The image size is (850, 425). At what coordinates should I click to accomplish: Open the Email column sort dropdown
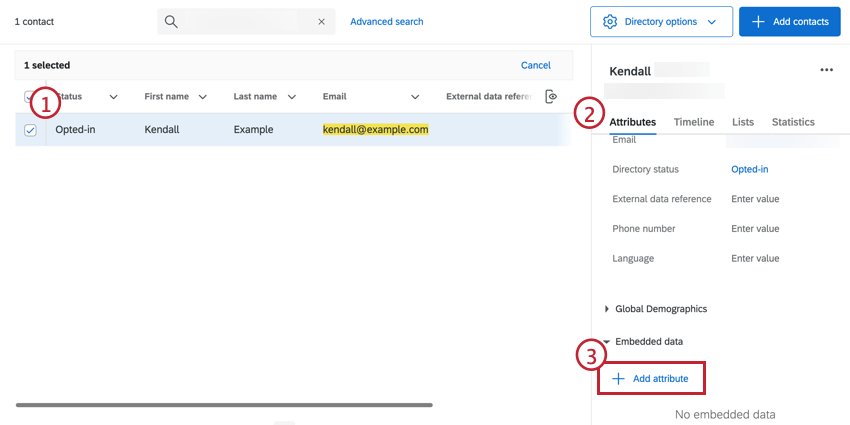pyautogui.click(x=415, y=97)
